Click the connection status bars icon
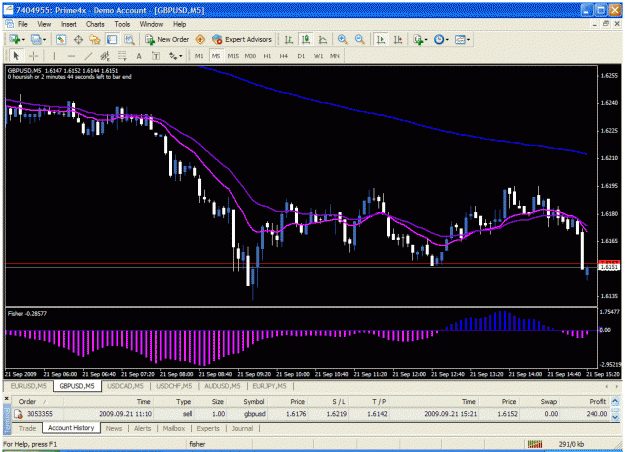The image size is (625, 452). tap(535, 444)
